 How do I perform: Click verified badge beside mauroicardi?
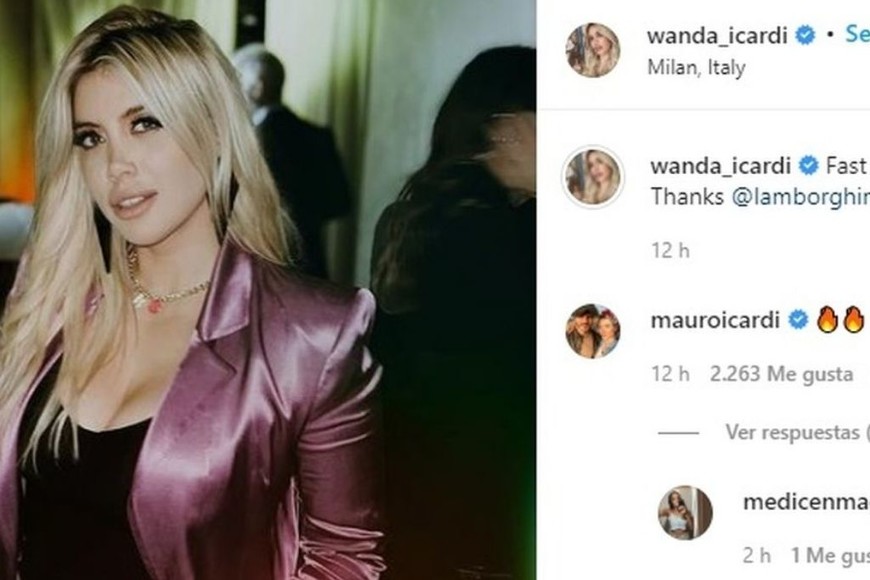(x=798, y=320)
